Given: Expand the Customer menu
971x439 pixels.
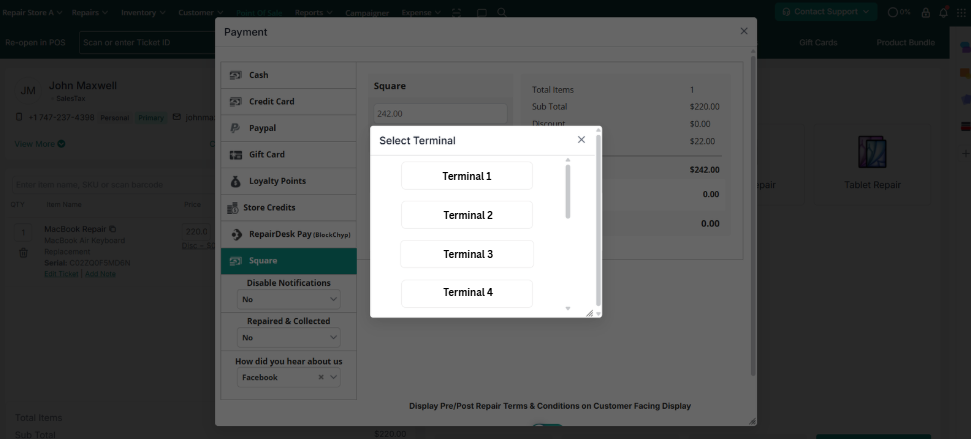Looking at the screenshot, I should 201,12.
